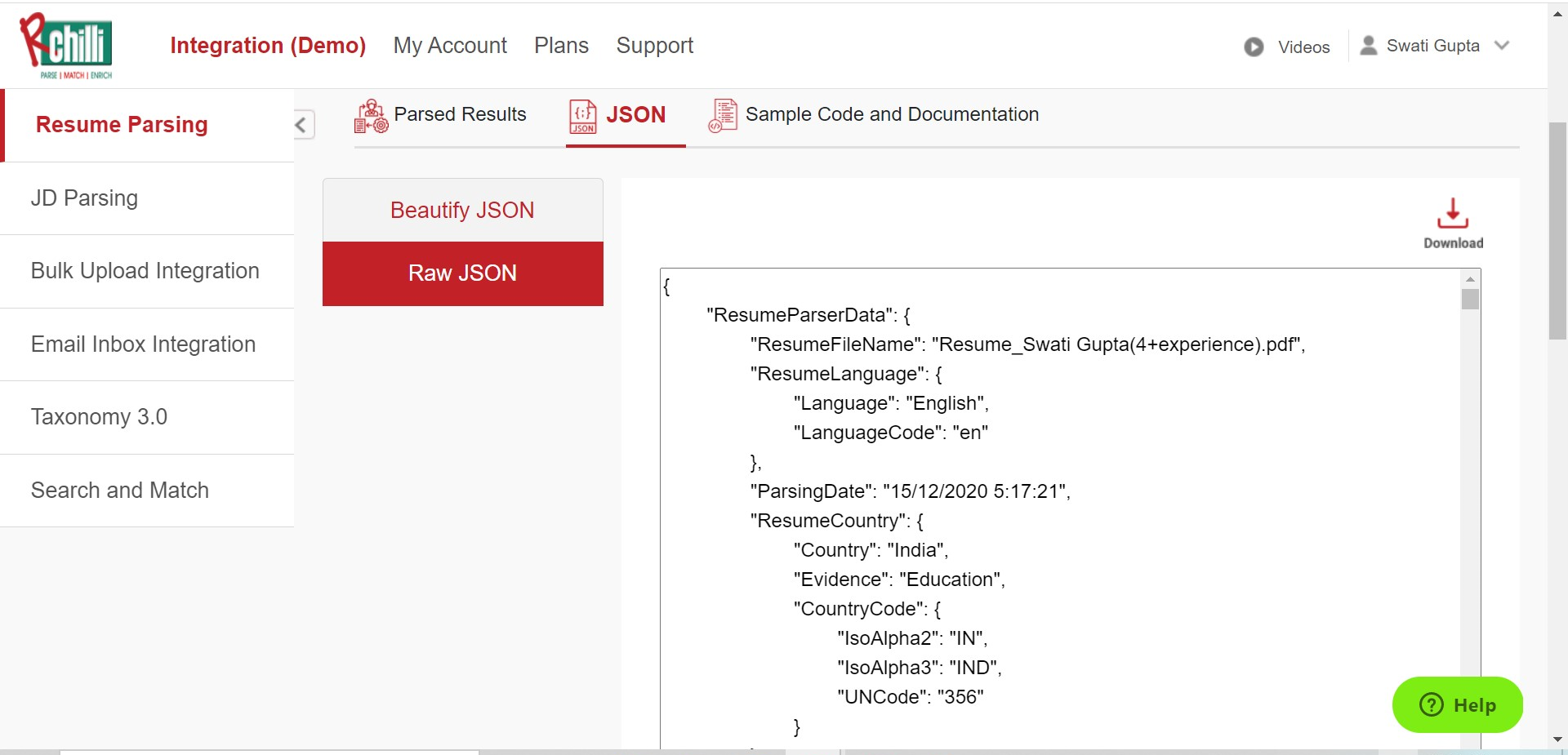Click the "Evidence": "Education" line
The height and width of the screenshot is (755, 1568).
[x=899, y=580]
